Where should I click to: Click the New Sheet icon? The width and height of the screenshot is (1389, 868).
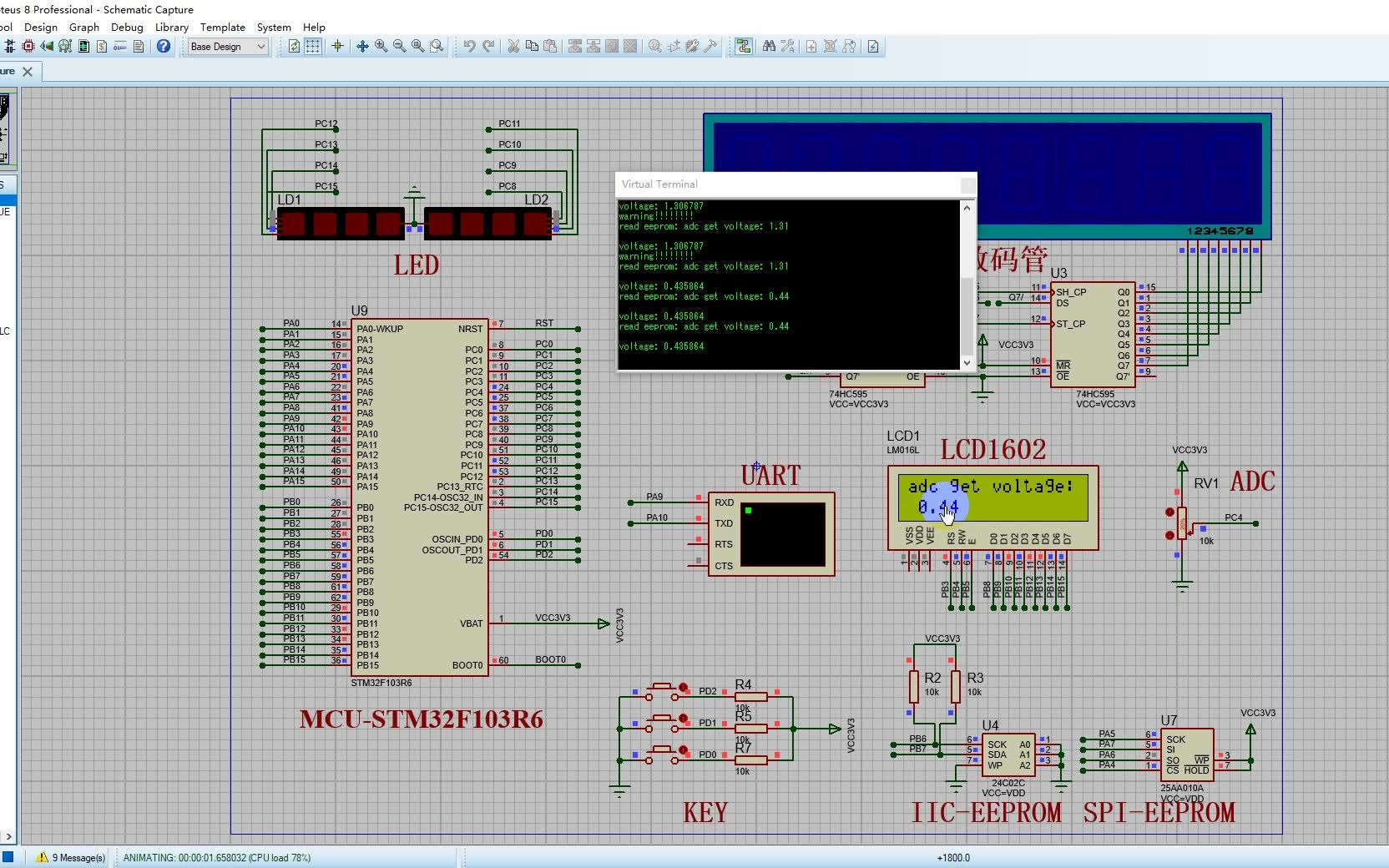(x=811, y=47)
